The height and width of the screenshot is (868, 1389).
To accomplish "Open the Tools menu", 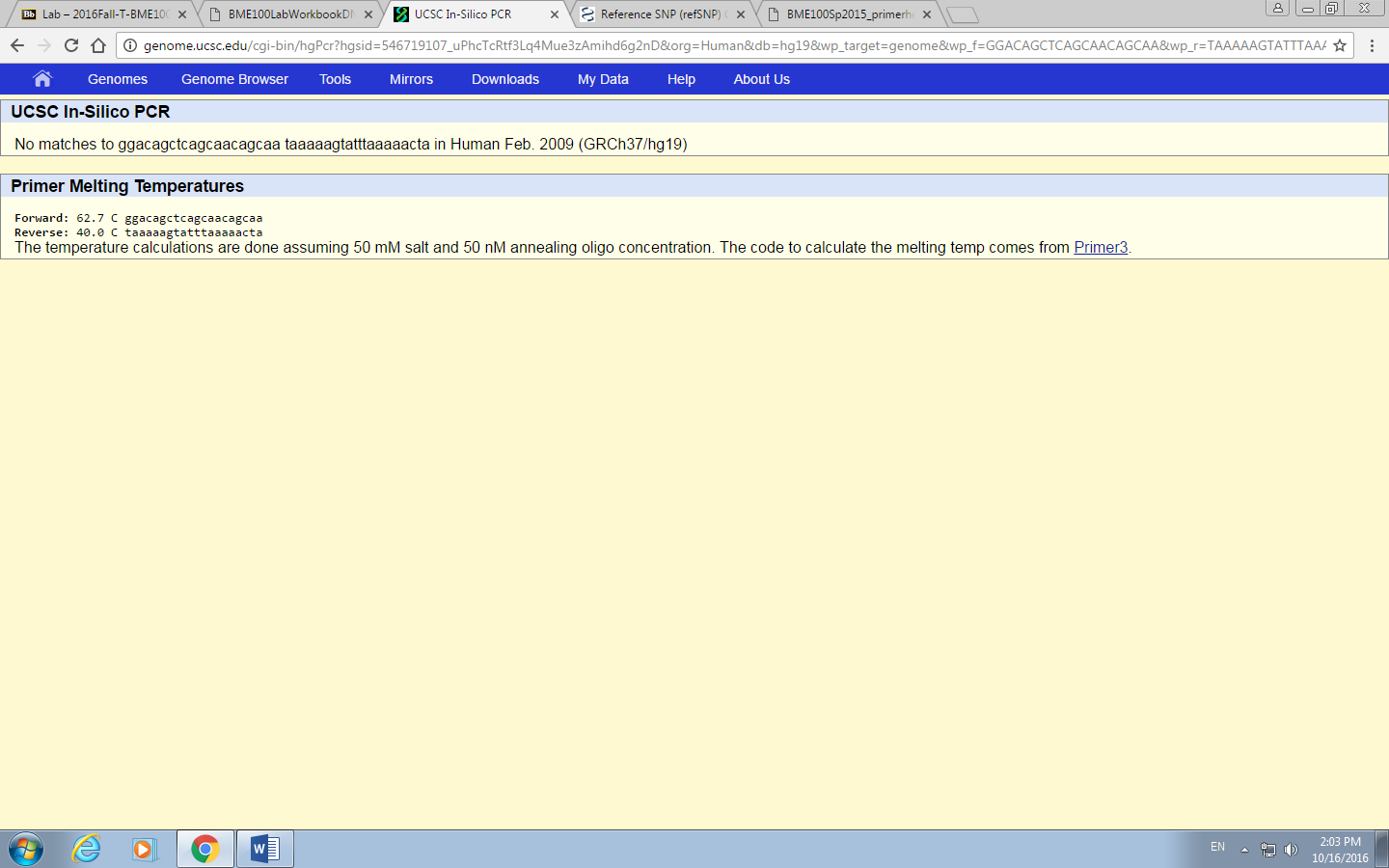I will click(335, 79).
